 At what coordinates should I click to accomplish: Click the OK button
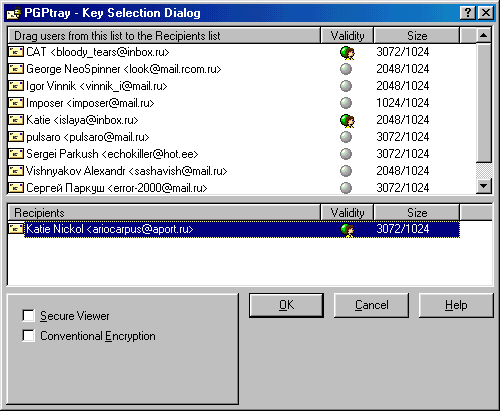point(286,305)
